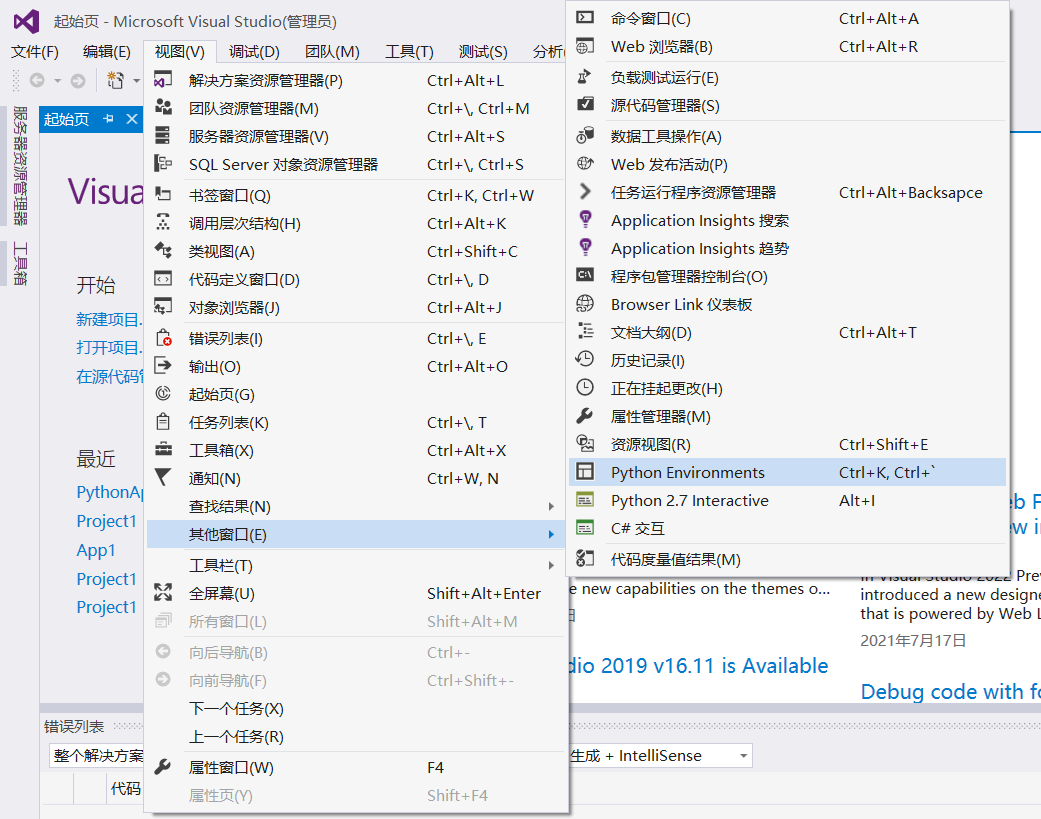Click the Team Explorer icon

(x=163, y=108)
